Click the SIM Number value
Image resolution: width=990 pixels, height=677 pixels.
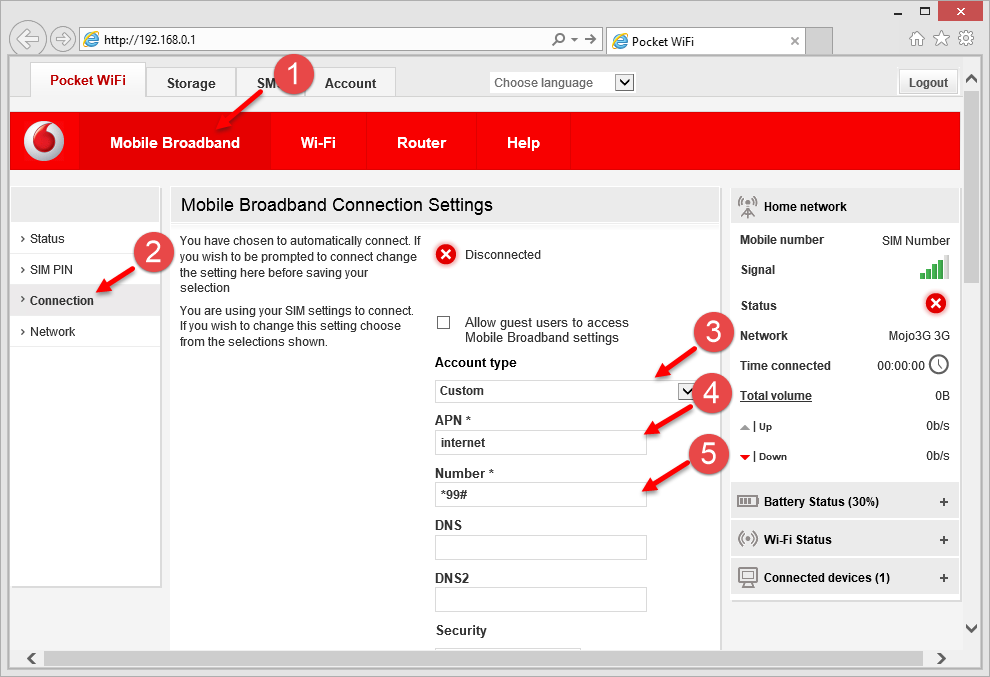click(x=915, y=240)
